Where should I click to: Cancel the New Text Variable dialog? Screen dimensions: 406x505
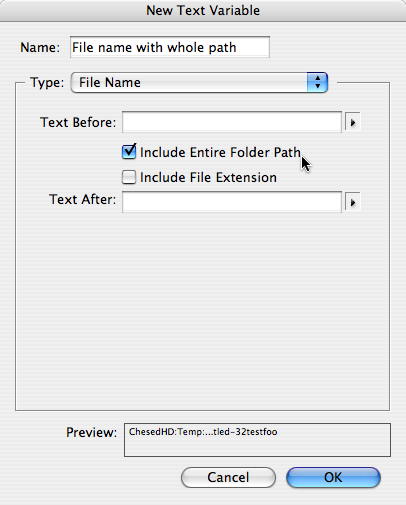[x=228, y=477]
